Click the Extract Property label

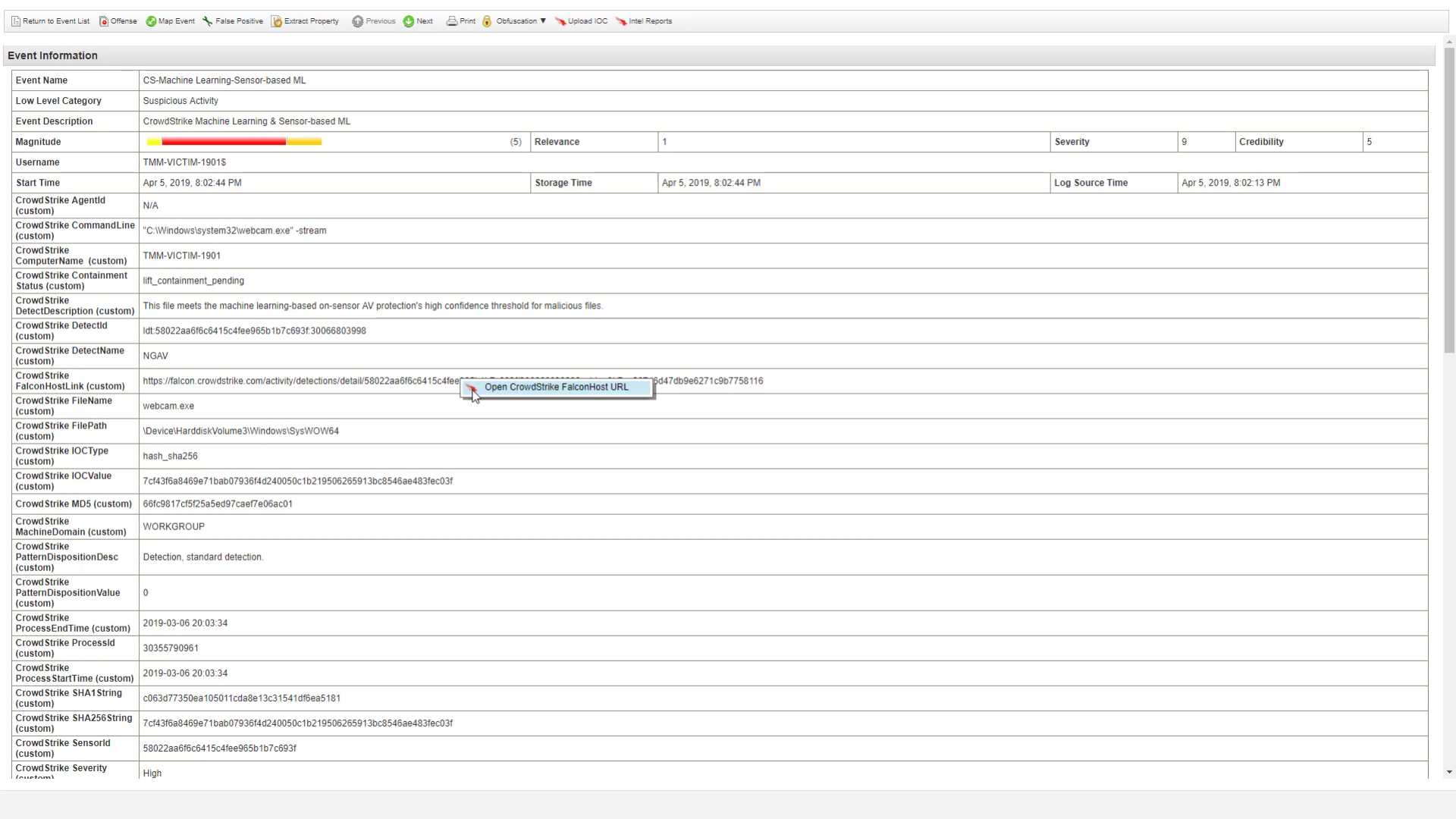click(312, 21)
